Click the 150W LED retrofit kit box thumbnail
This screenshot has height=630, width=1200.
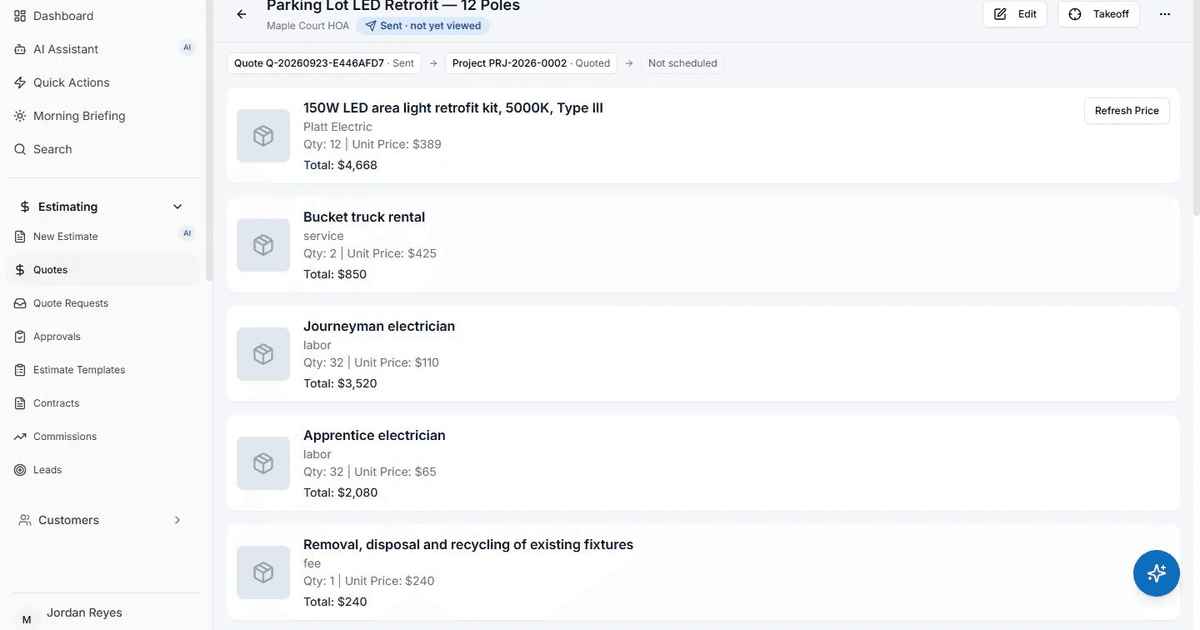(x=263, y=136)
